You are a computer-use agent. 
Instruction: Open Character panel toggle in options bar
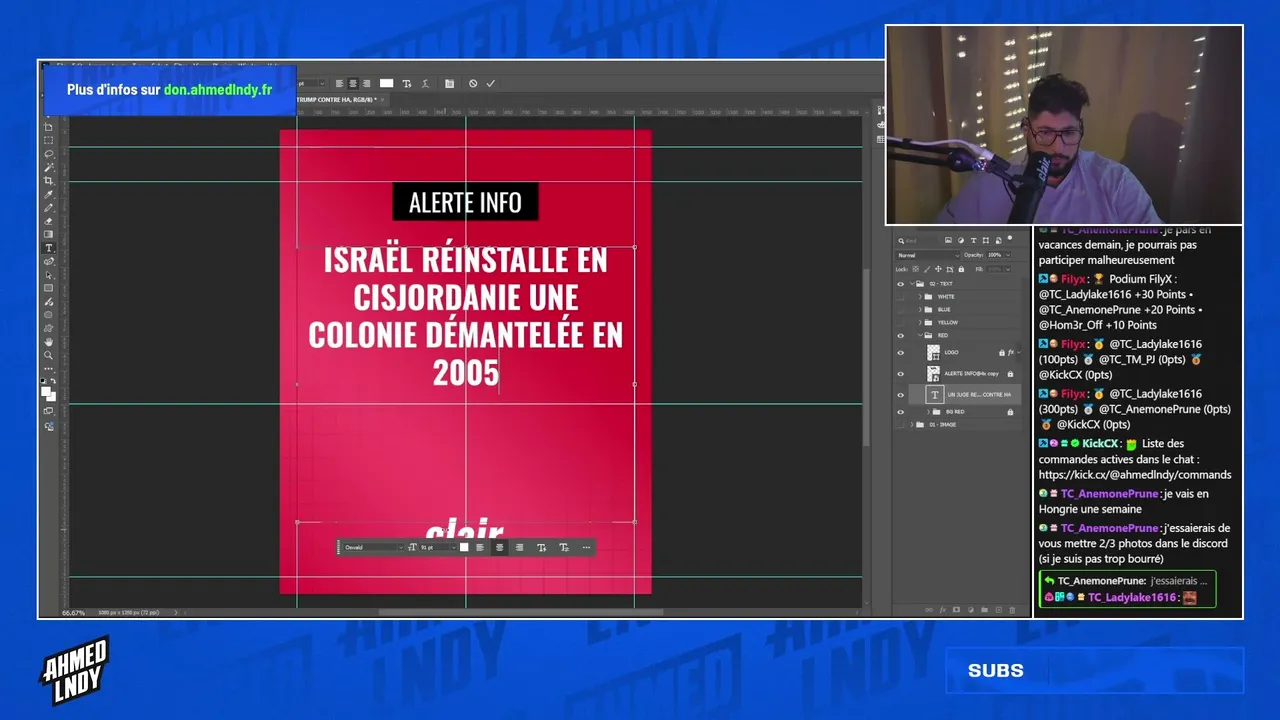pyautogui.click(x=449, y=84)
